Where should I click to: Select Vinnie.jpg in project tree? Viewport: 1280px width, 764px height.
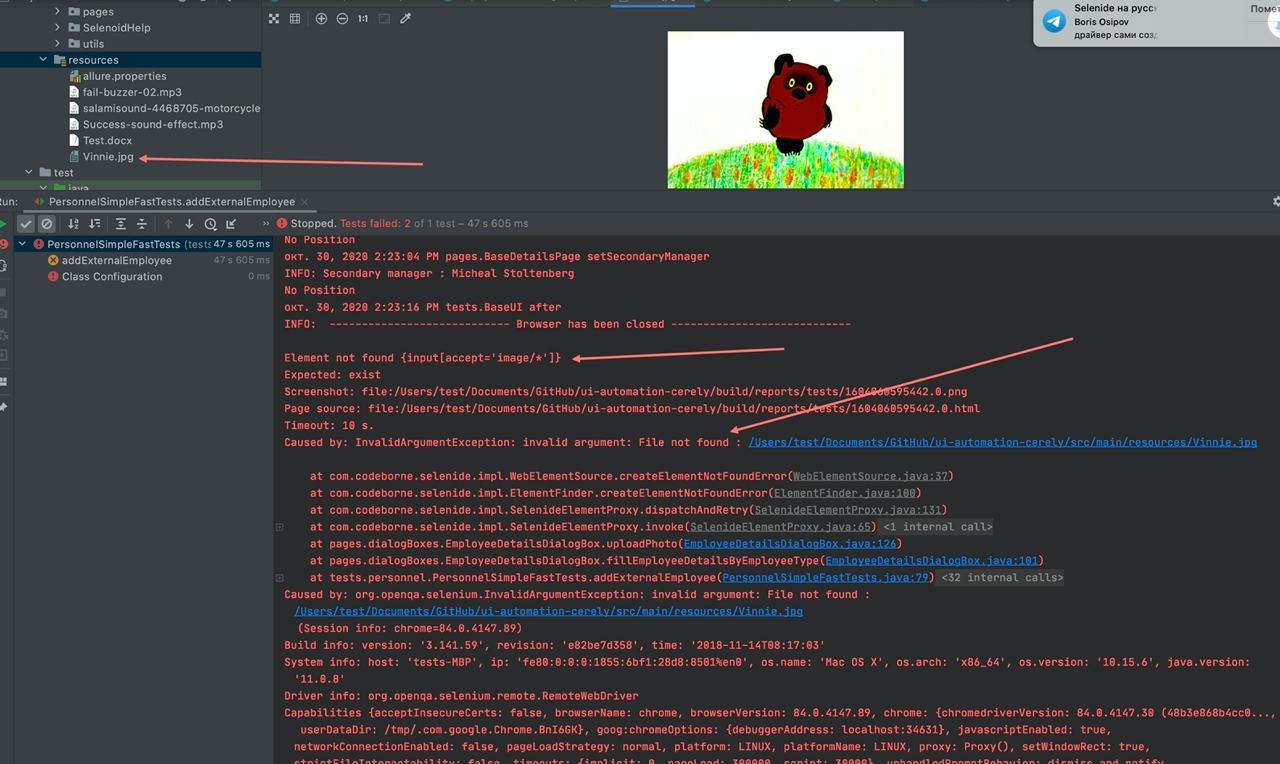click(x=108, y=156)
